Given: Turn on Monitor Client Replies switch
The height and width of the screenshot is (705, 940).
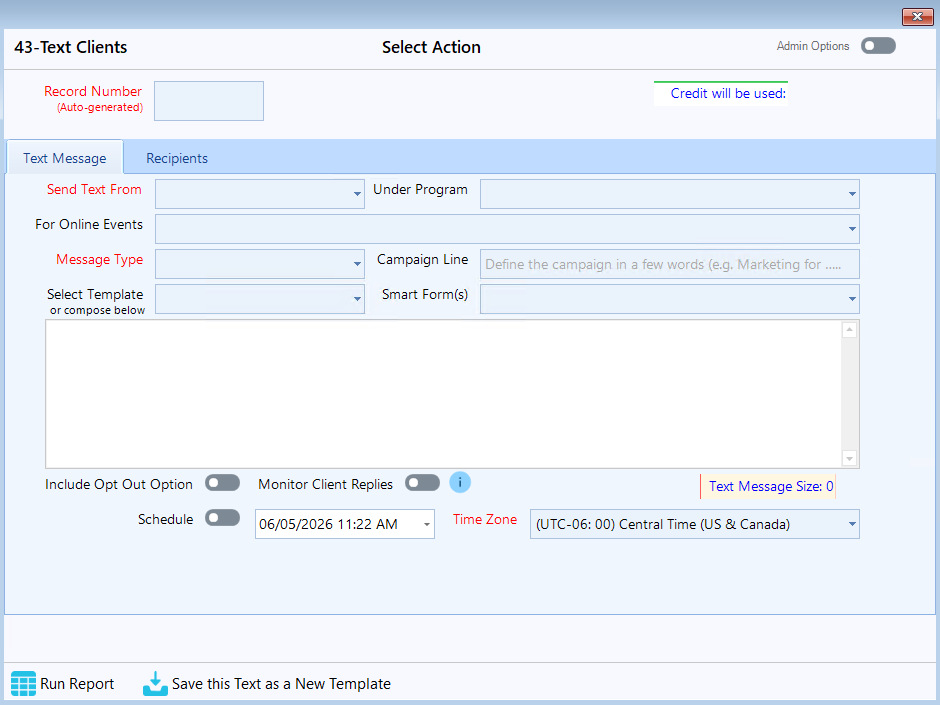Looking at the screenshot, I should point(422,483).
